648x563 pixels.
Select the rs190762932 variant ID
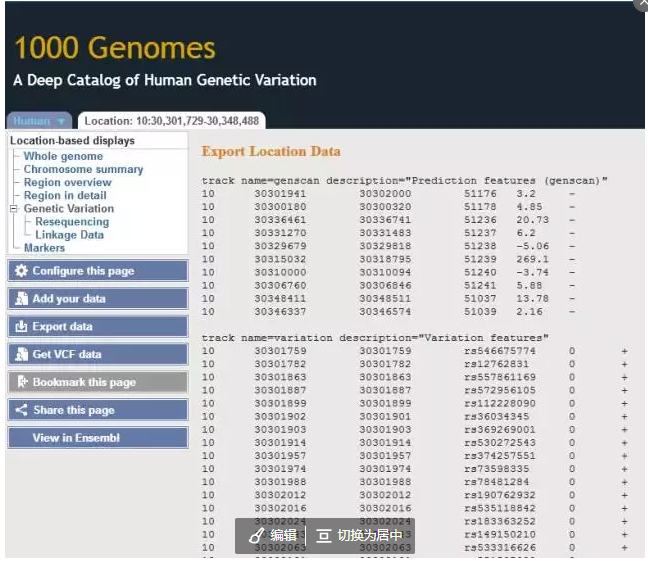(x=500, y=495)
